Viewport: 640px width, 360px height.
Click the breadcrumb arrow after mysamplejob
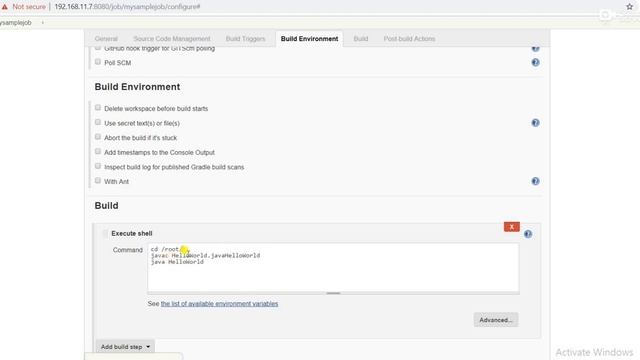click(42, 23)
